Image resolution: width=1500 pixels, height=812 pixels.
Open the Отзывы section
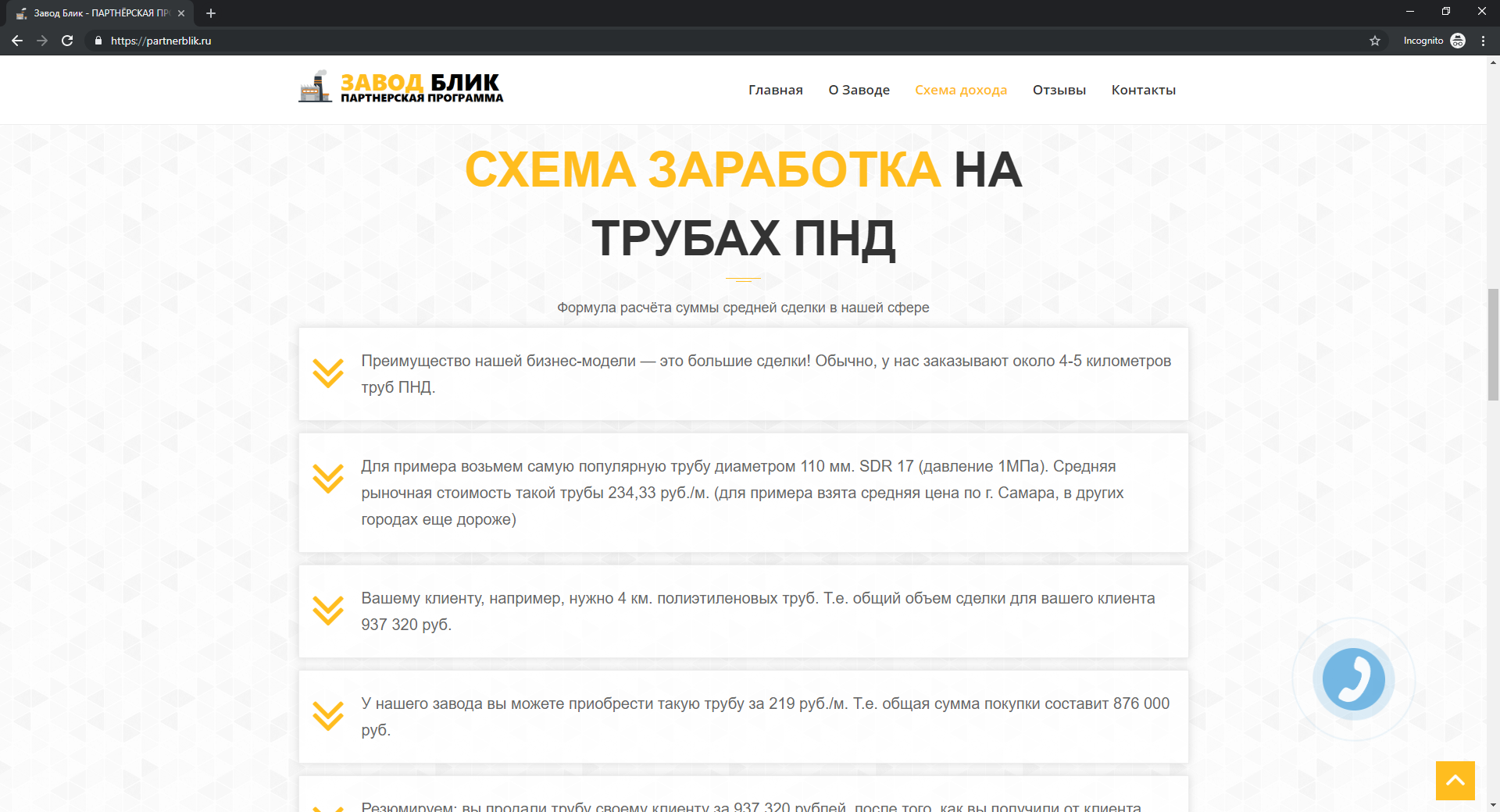pyautogui.click(x=1059, y=90)
